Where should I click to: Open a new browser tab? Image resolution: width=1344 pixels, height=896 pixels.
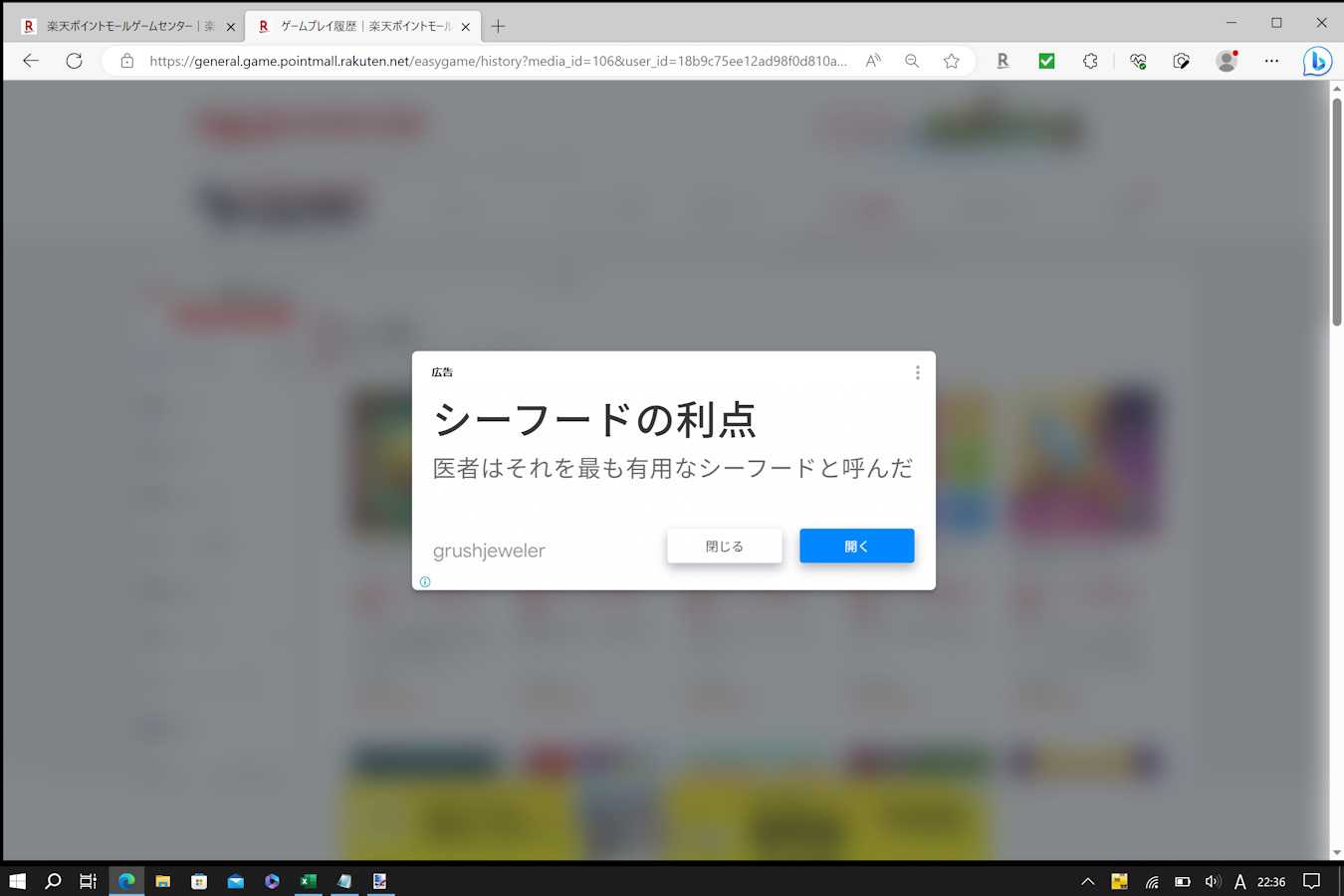pyautogui.click(x=498, y=26)
